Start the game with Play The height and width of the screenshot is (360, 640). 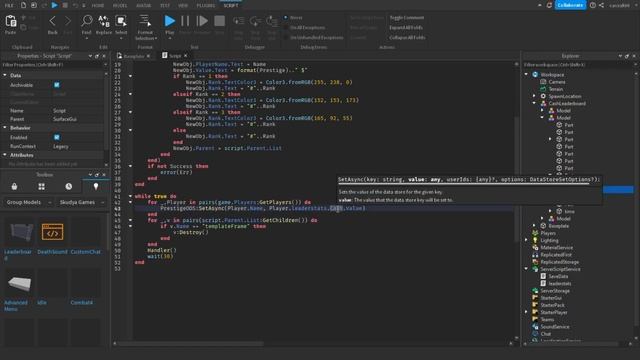(169, 21)
